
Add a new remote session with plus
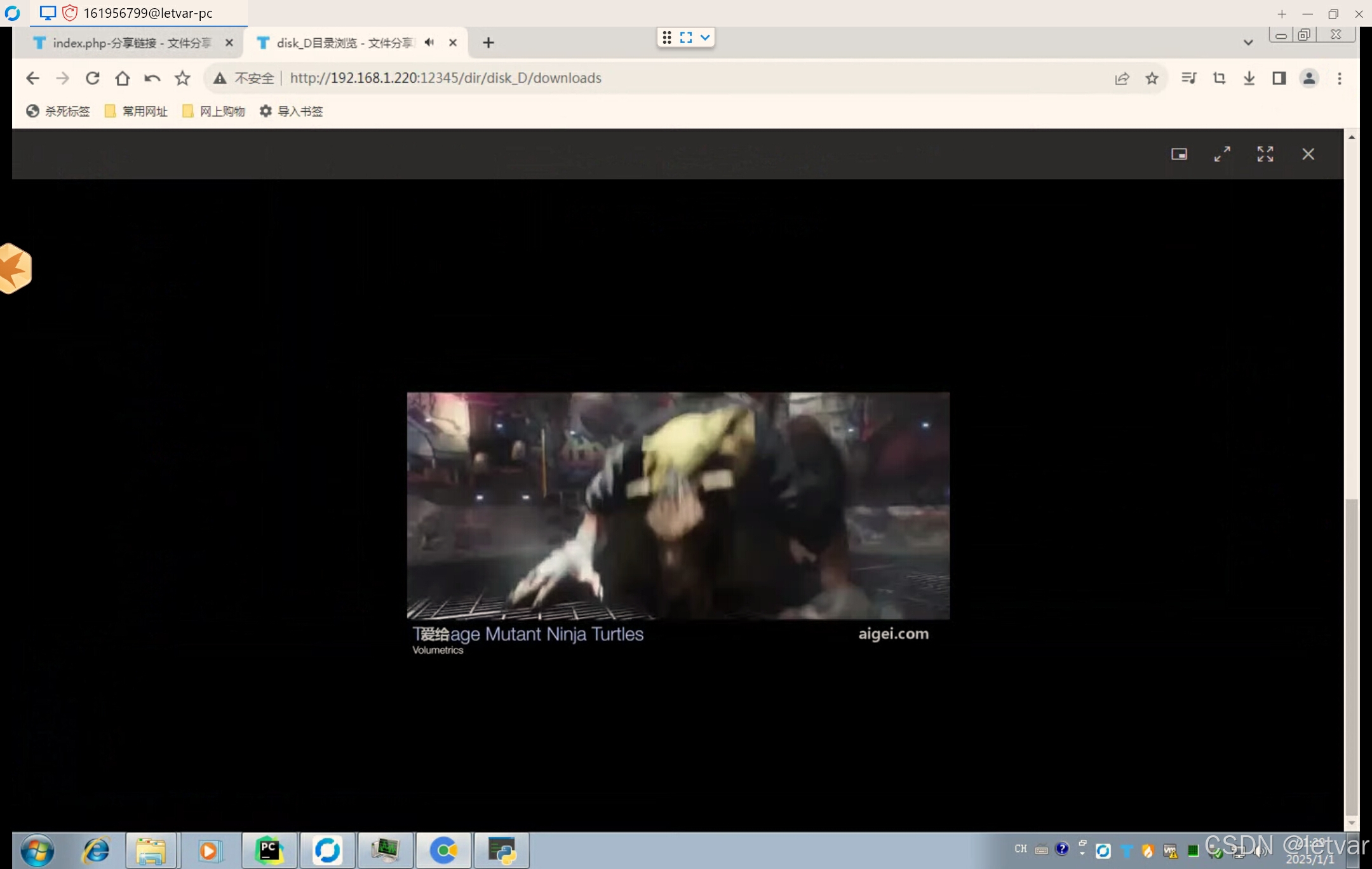coord(1282,14)
